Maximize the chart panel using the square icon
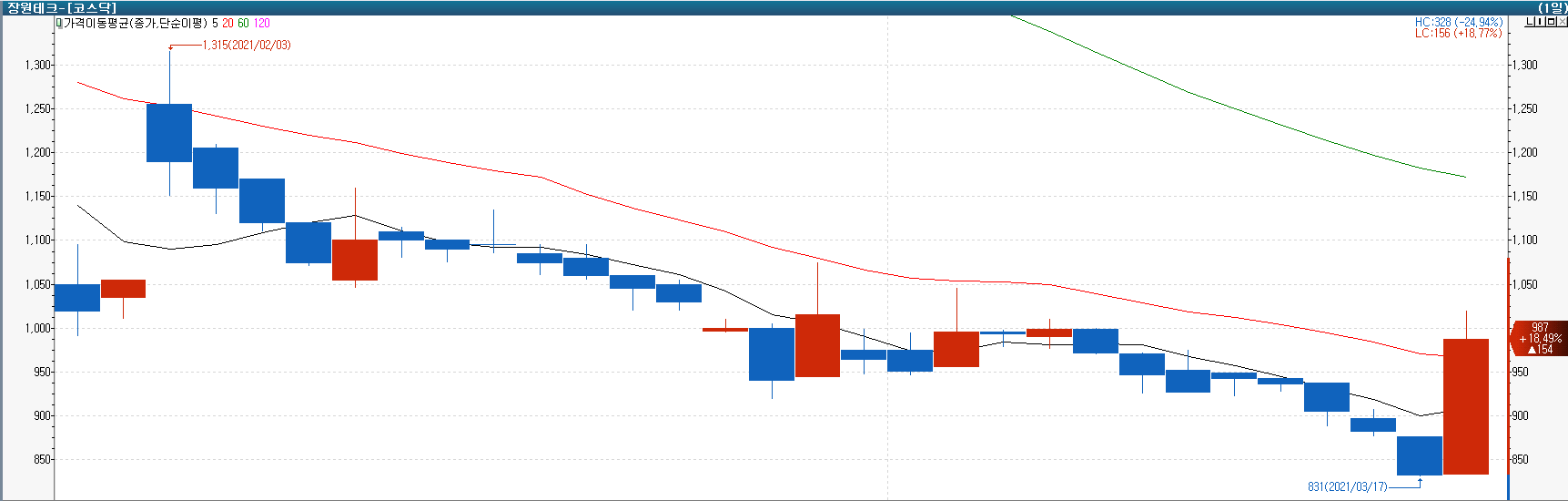1568x501 pixels. [x=1552, y=22]
